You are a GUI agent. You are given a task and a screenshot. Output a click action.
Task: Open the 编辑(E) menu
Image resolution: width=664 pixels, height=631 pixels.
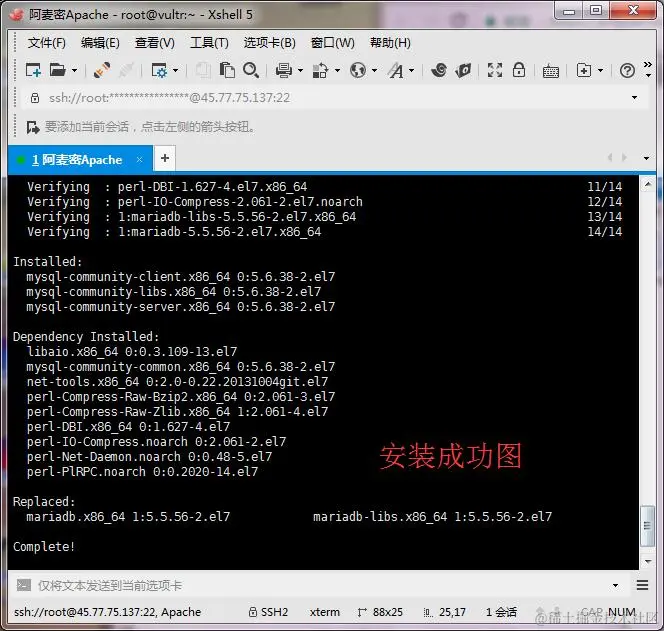pyautogui.click(x=100, y=43)
